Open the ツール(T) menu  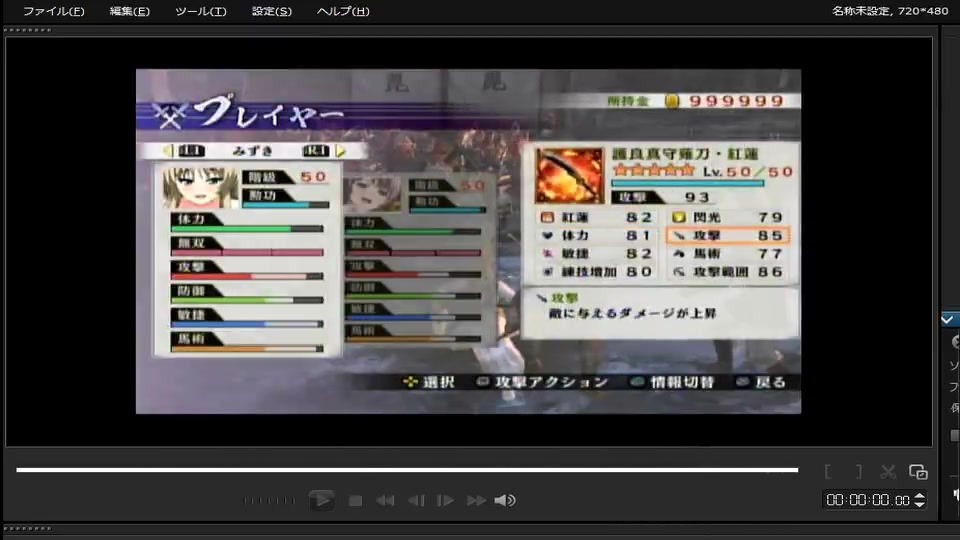coord(200,11)
